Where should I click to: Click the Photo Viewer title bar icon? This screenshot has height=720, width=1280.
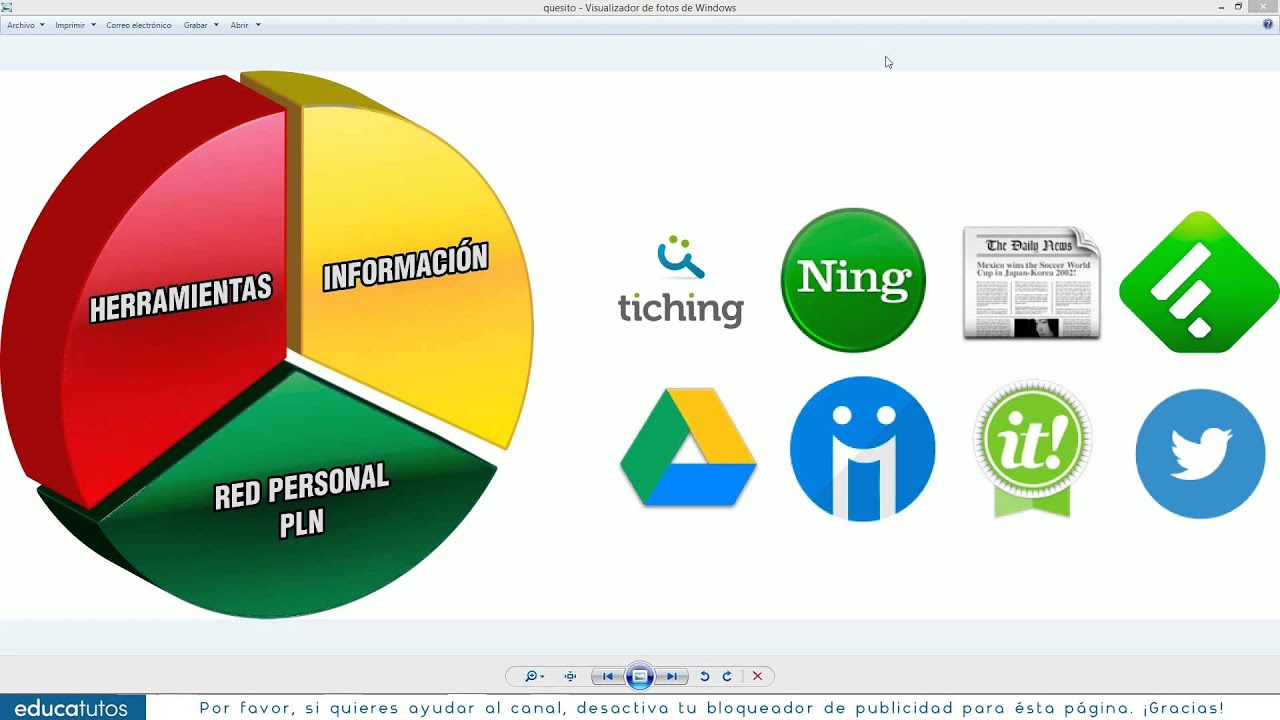7,7
